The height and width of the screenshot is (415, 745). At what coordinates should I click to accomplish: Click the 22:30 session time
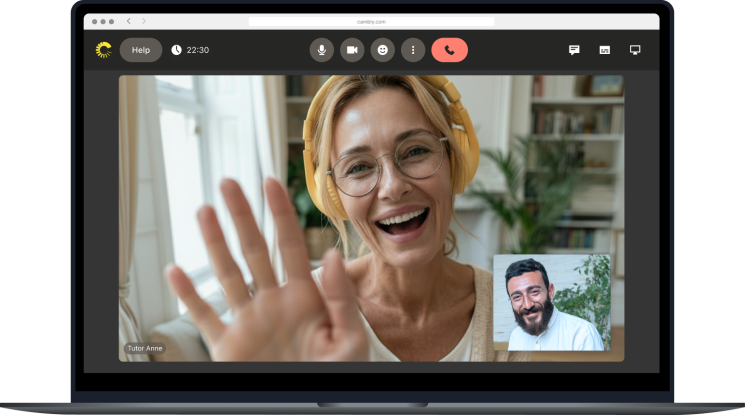[x=198, y=50]
